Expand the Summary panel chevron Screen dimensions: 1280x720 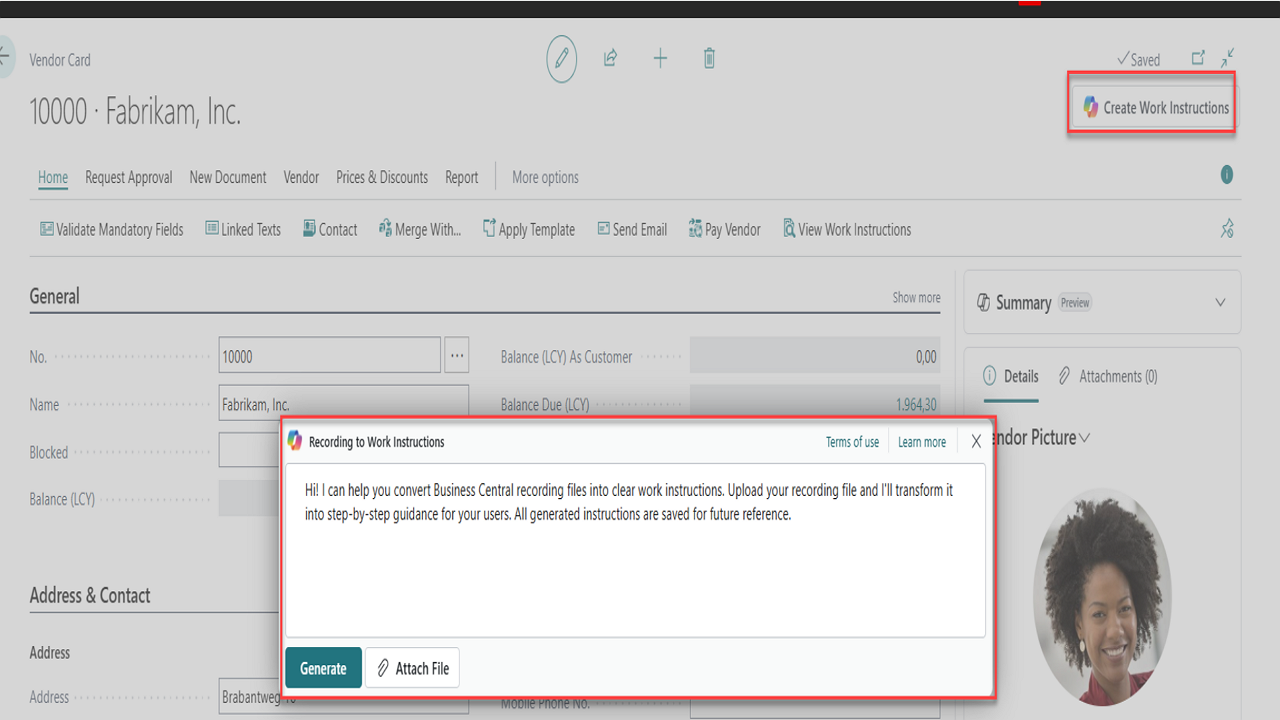coord(1220,302)
